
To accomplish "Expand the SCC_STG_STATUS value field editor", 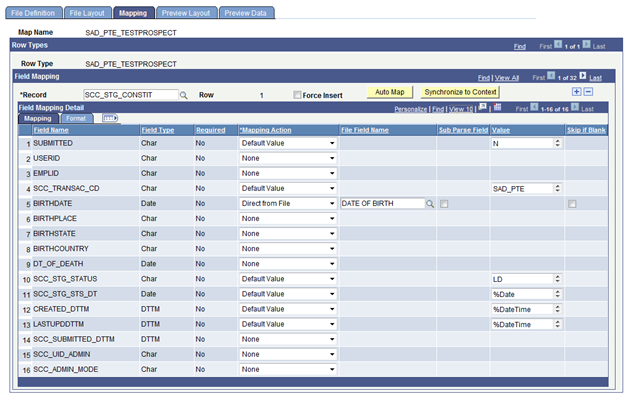I will coord(558,279).
